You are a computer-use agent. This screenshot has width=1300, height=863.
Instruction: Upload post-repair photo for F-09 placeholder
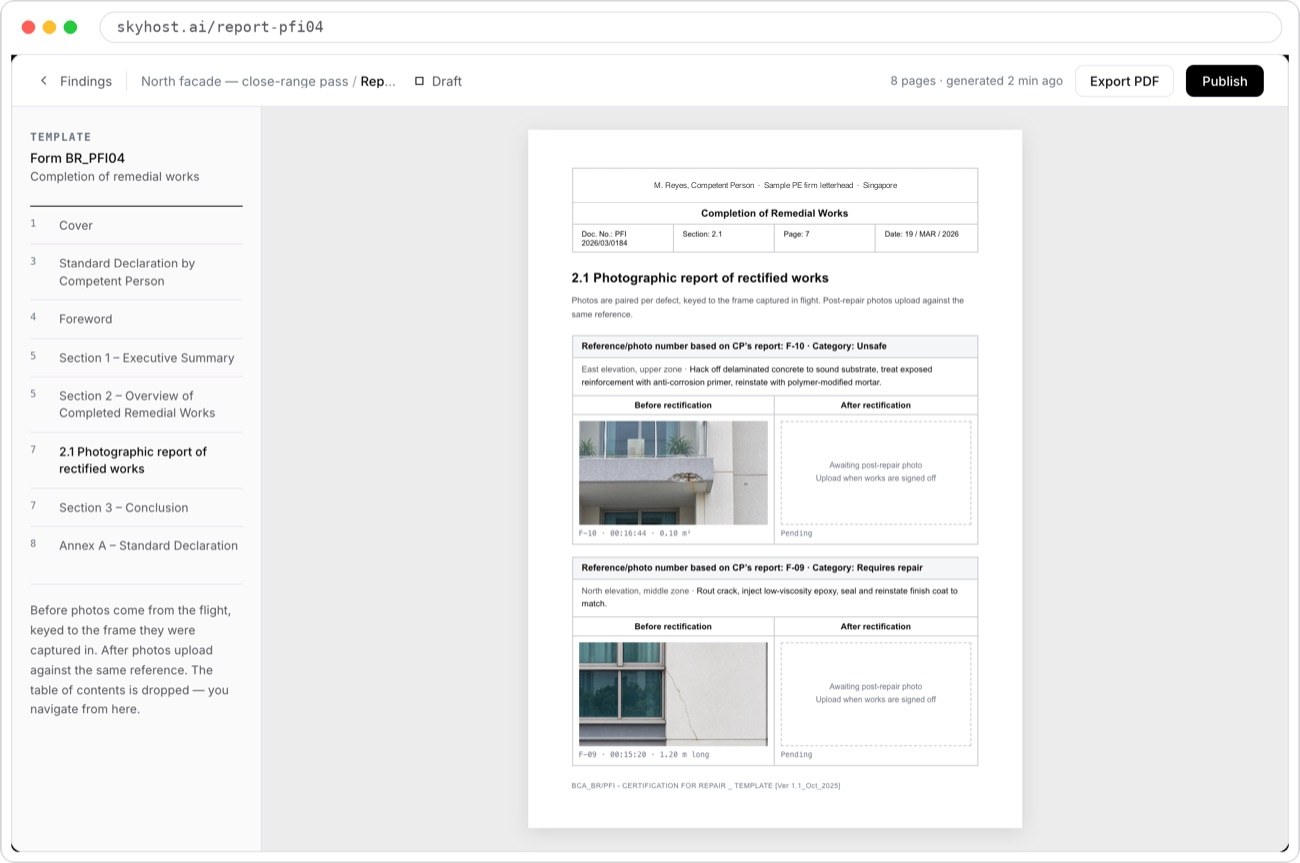876,694
